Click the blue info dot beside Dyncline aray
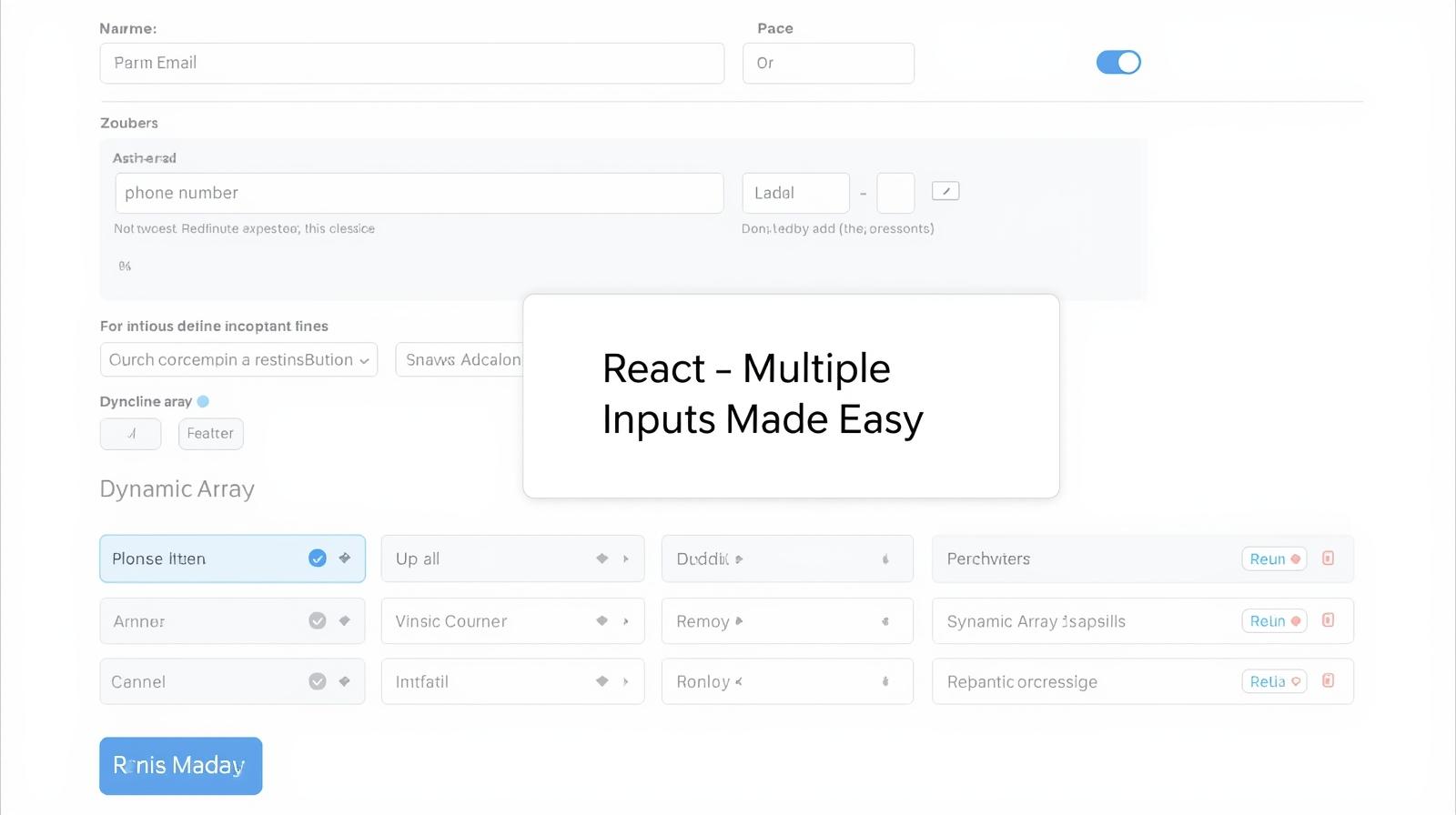Screen dimensions: 1456x815 click(x=203, y=401)
